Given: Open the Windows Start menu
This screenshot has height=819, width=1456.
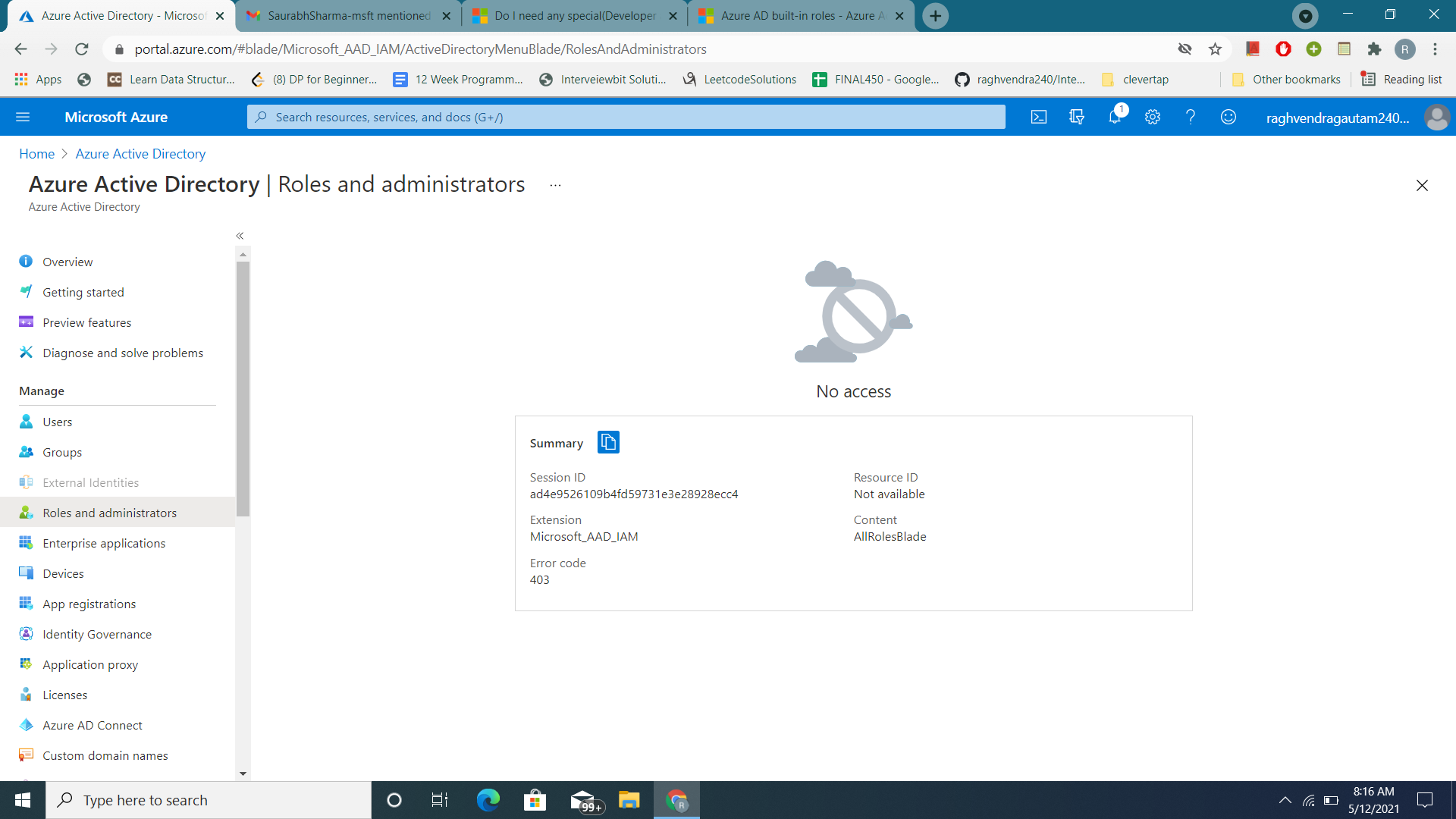Looking at the screenshot, I should pyautogui.click(x=23, y=800).
